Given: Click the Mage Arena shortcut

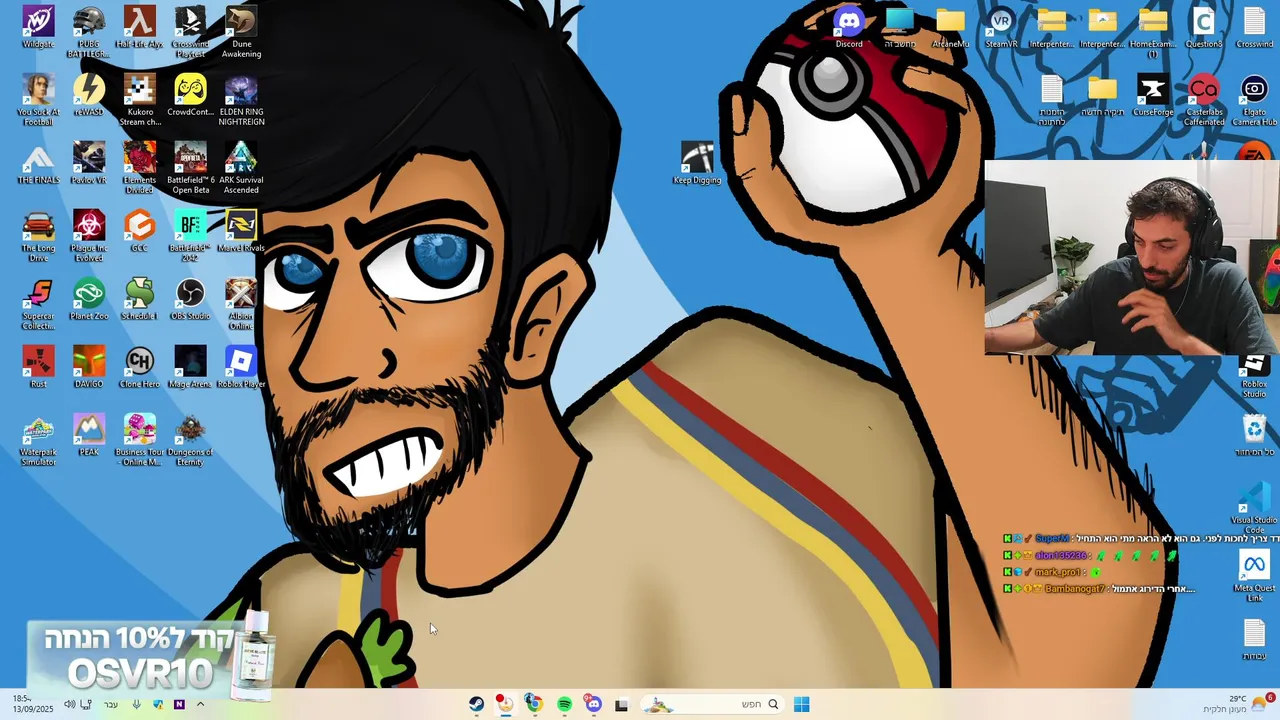Looking at the screenshot, I should (190, 368).
